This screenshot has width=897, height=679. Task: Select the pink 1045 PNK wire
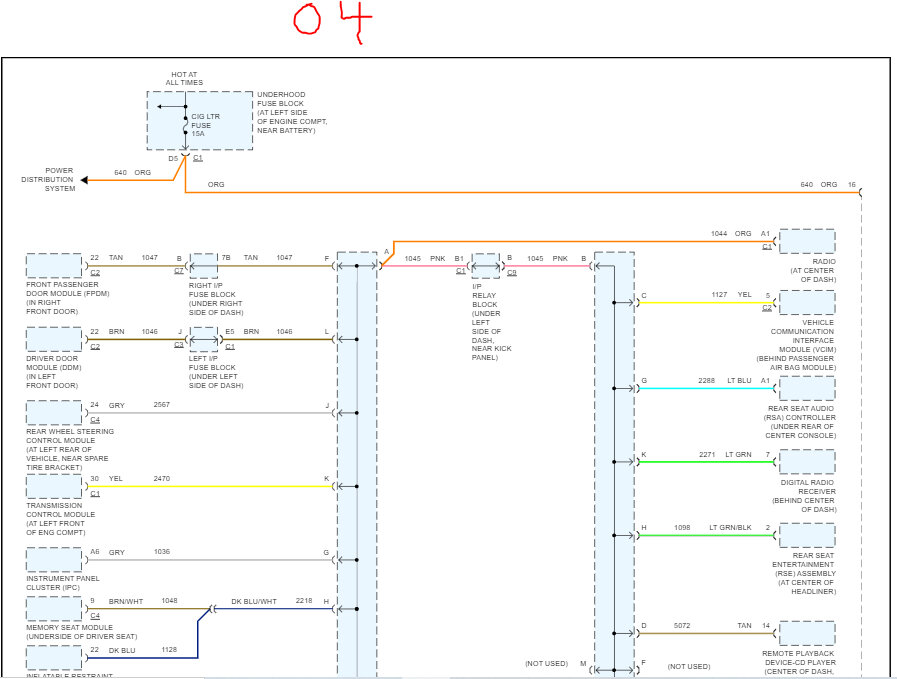[424, 266]
